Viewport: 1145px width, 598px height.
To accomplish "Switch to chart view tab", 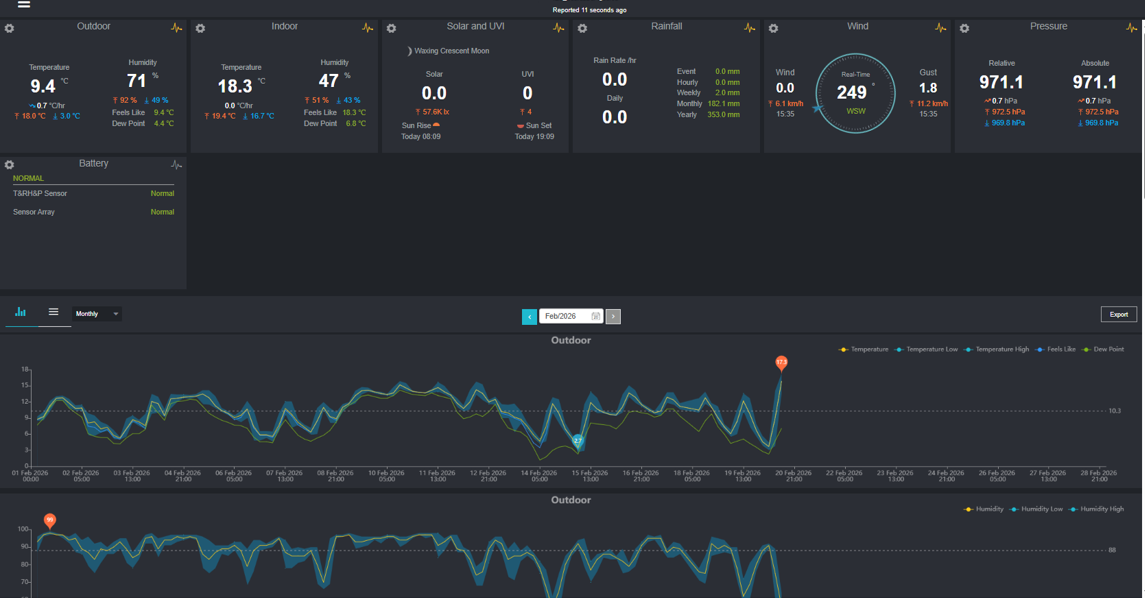I will coord(20,313).
